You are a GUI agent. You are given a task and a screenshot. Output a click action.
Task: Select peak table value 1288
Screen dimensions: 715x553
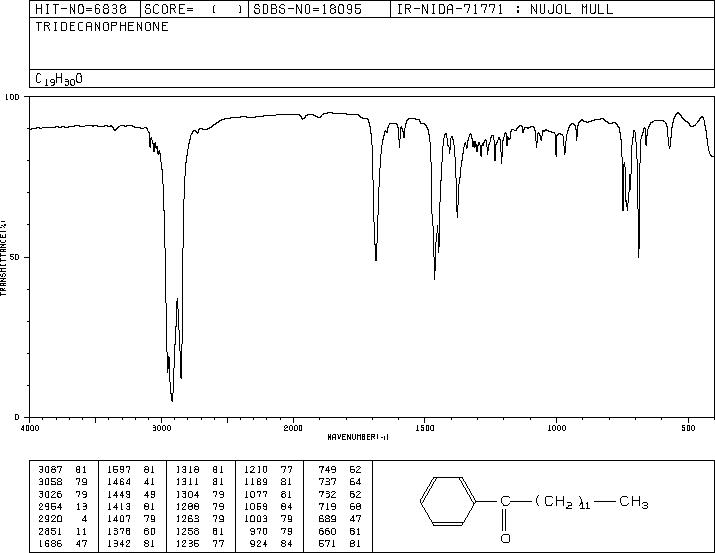[187, 506]
